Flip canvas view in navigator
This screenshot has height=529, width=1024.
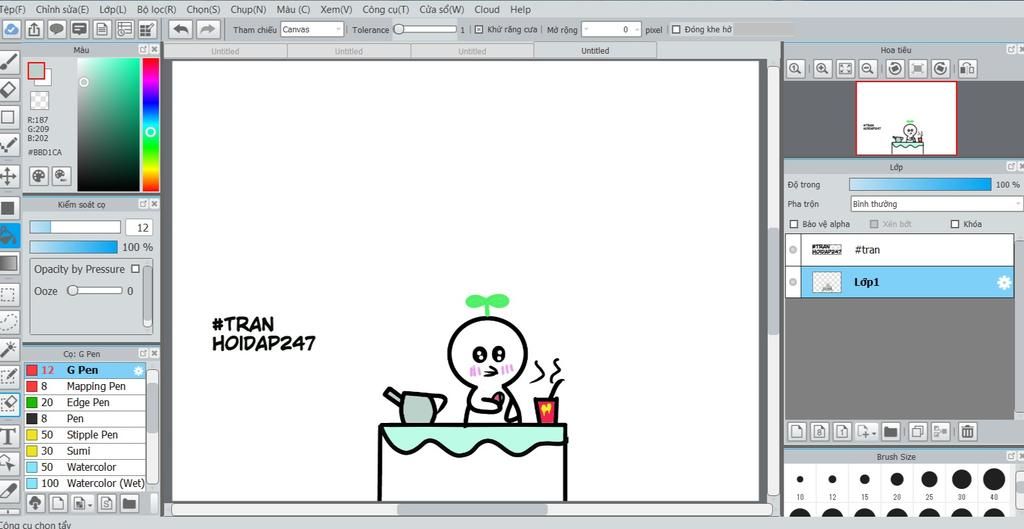tap(968, 68)
